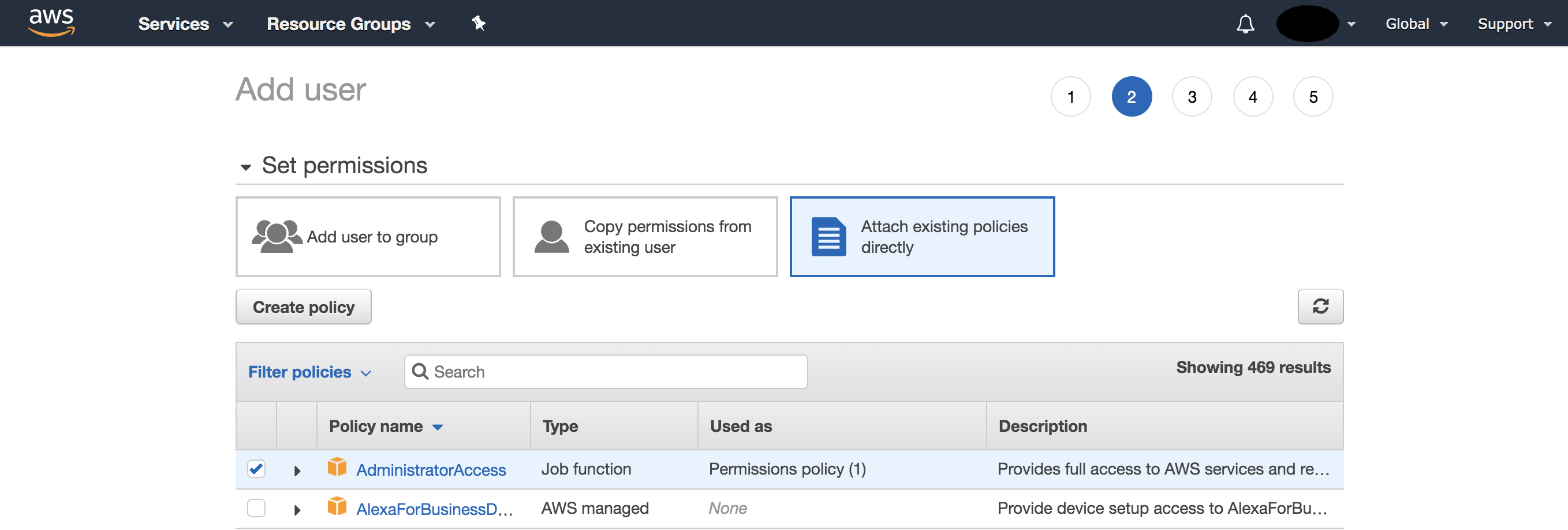Open the Services menu
This screenshot has height=530, width=1568.
click(x=185, y=24)
